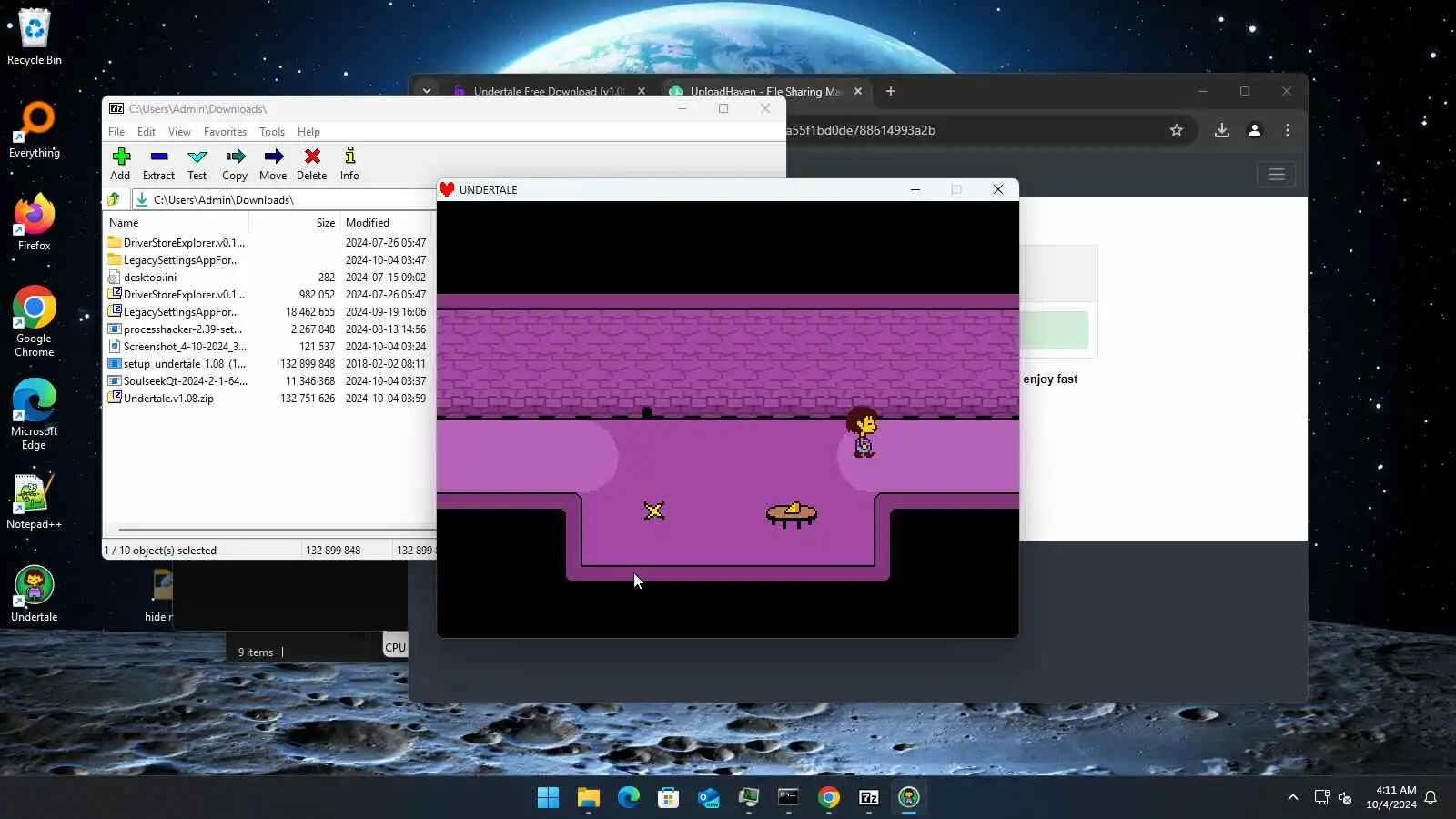This screenshot has height=819, width=1456.
Task: Open volume settings in system tray
Action: click(x=1345, y=798)
